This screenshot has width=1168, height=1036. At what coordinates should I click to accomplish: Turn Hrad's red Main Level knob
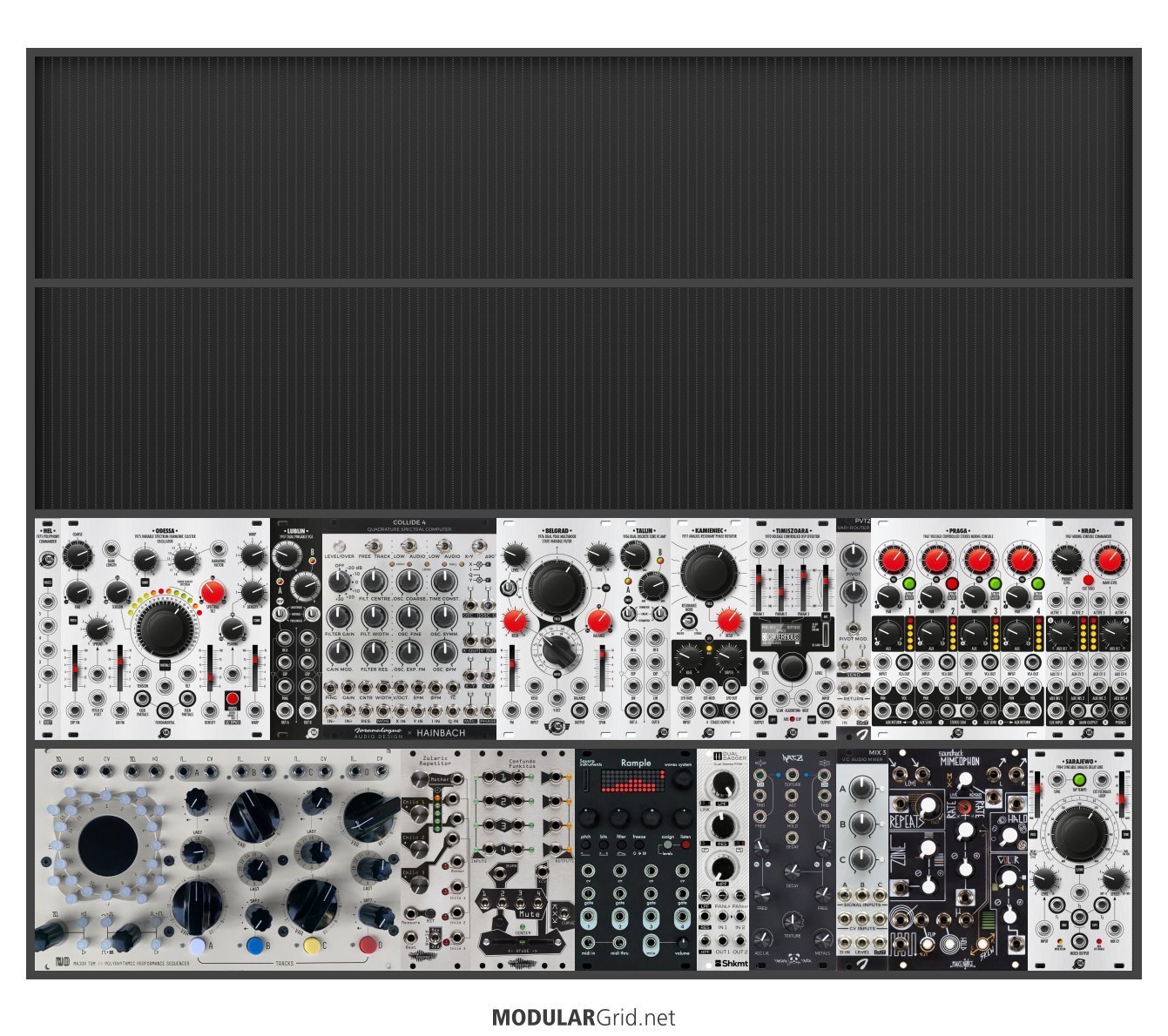pos(1109,559)
